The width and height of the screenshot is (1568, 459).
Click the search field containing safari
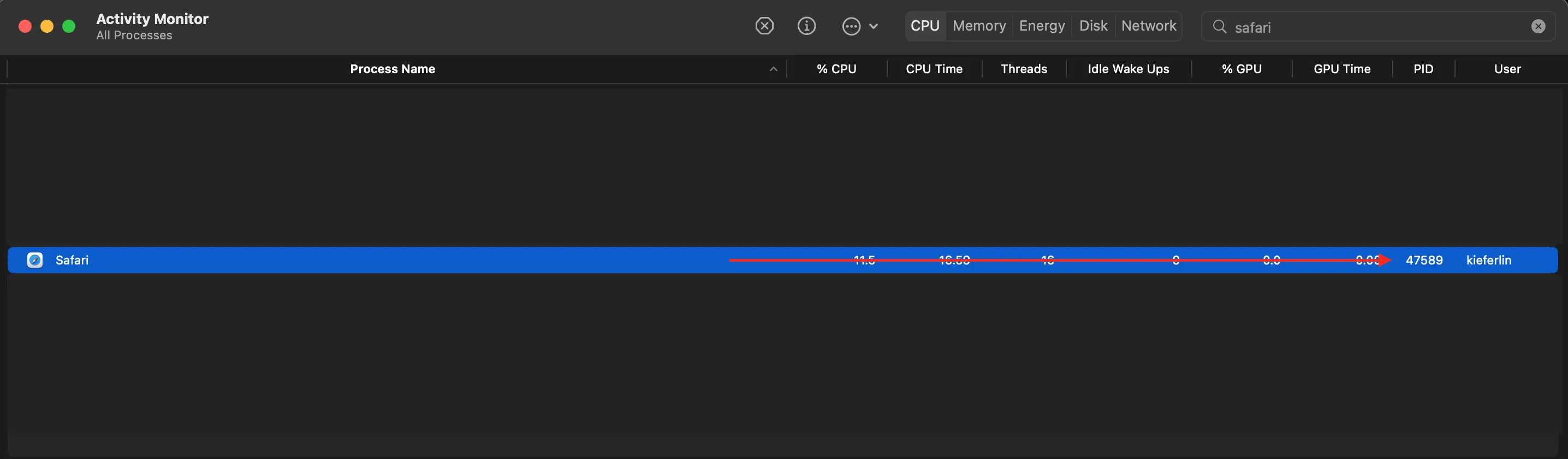coord(1378,27)
